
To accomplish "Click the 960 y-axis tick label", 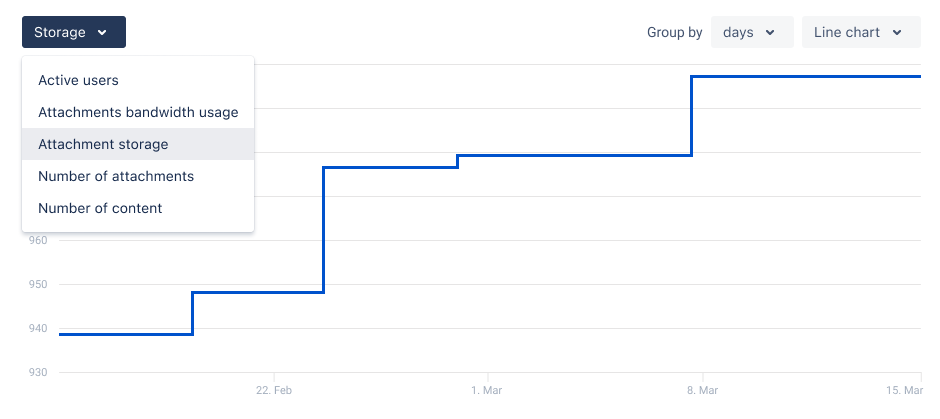I will 38,240.
